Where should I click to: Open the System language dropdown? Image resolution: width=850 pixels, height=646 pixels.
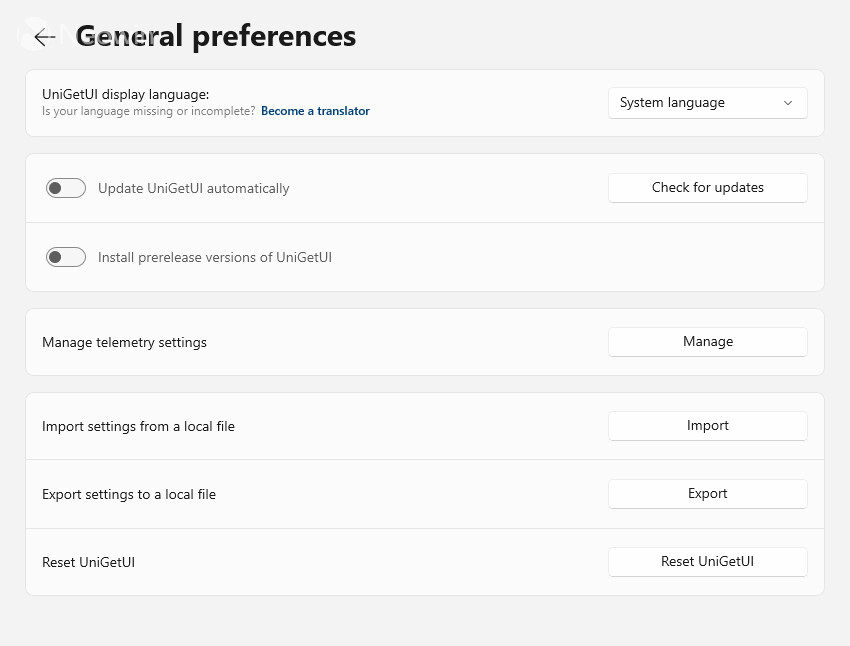coord(707,103)
